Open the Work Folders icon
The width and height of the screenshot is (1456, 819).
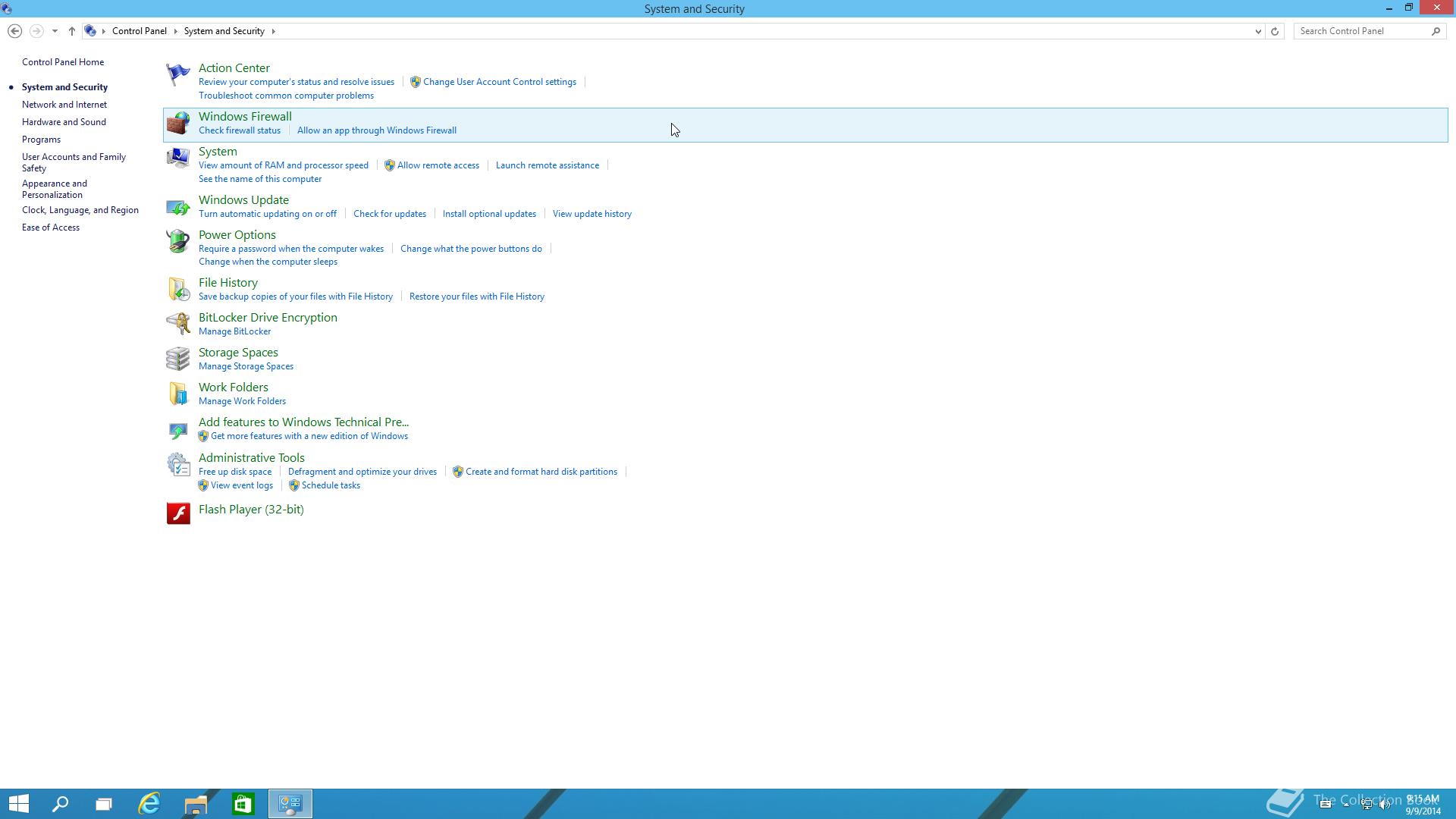(x=178, y=394)
